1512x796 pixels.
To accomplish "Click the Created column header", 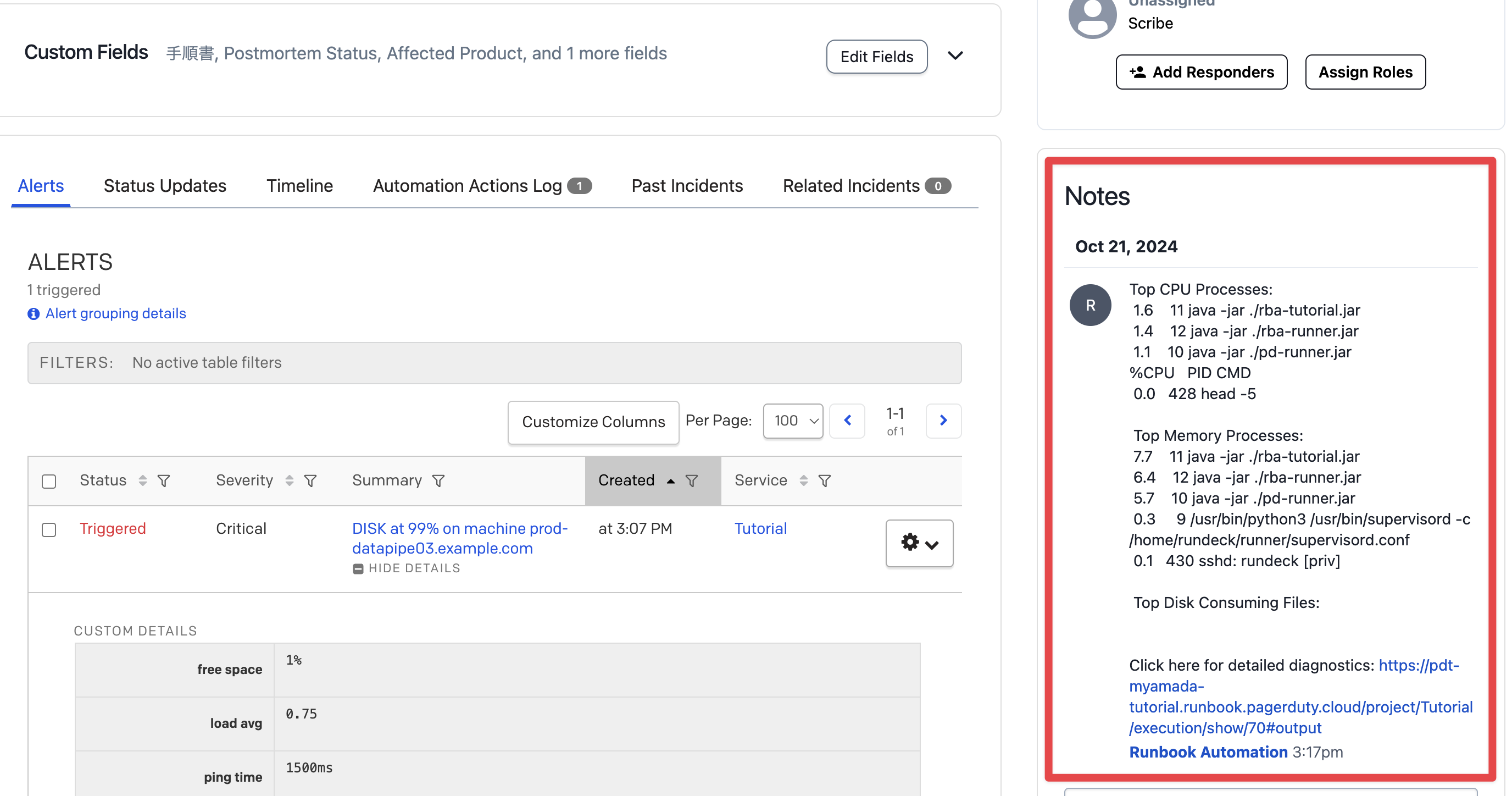I will 626,480.
